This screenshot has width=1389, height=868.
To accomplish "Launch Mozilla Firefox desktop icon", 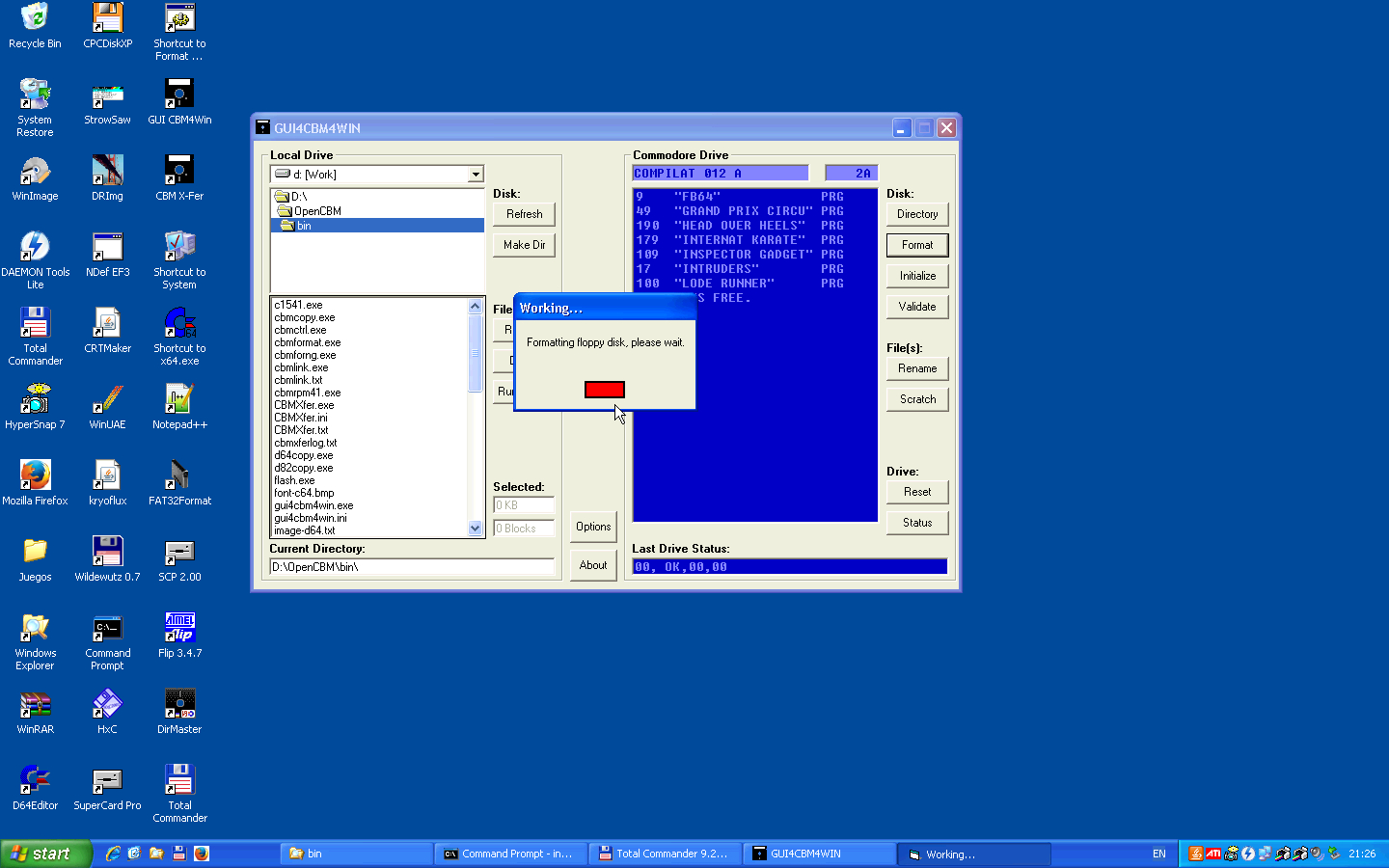I will (35, 483).
